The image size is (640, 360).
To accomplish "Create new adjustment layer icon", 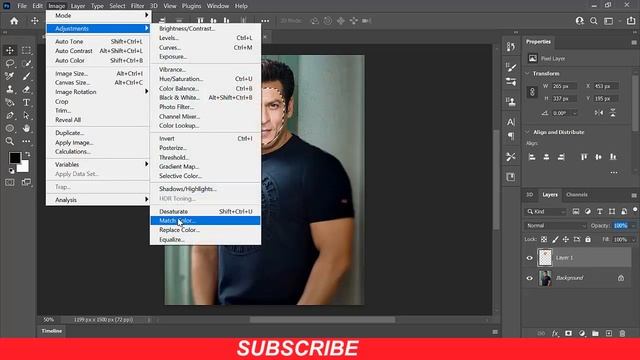I will coord(582,333).
